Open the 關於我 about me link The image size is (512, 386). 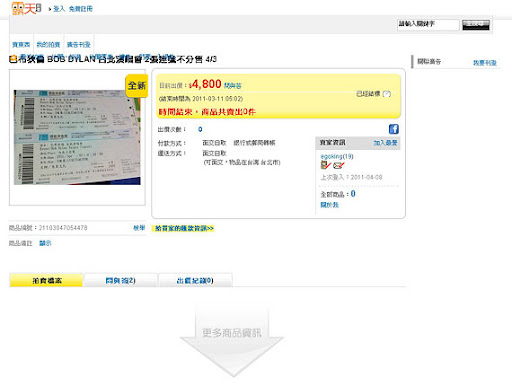coord(329,205)
